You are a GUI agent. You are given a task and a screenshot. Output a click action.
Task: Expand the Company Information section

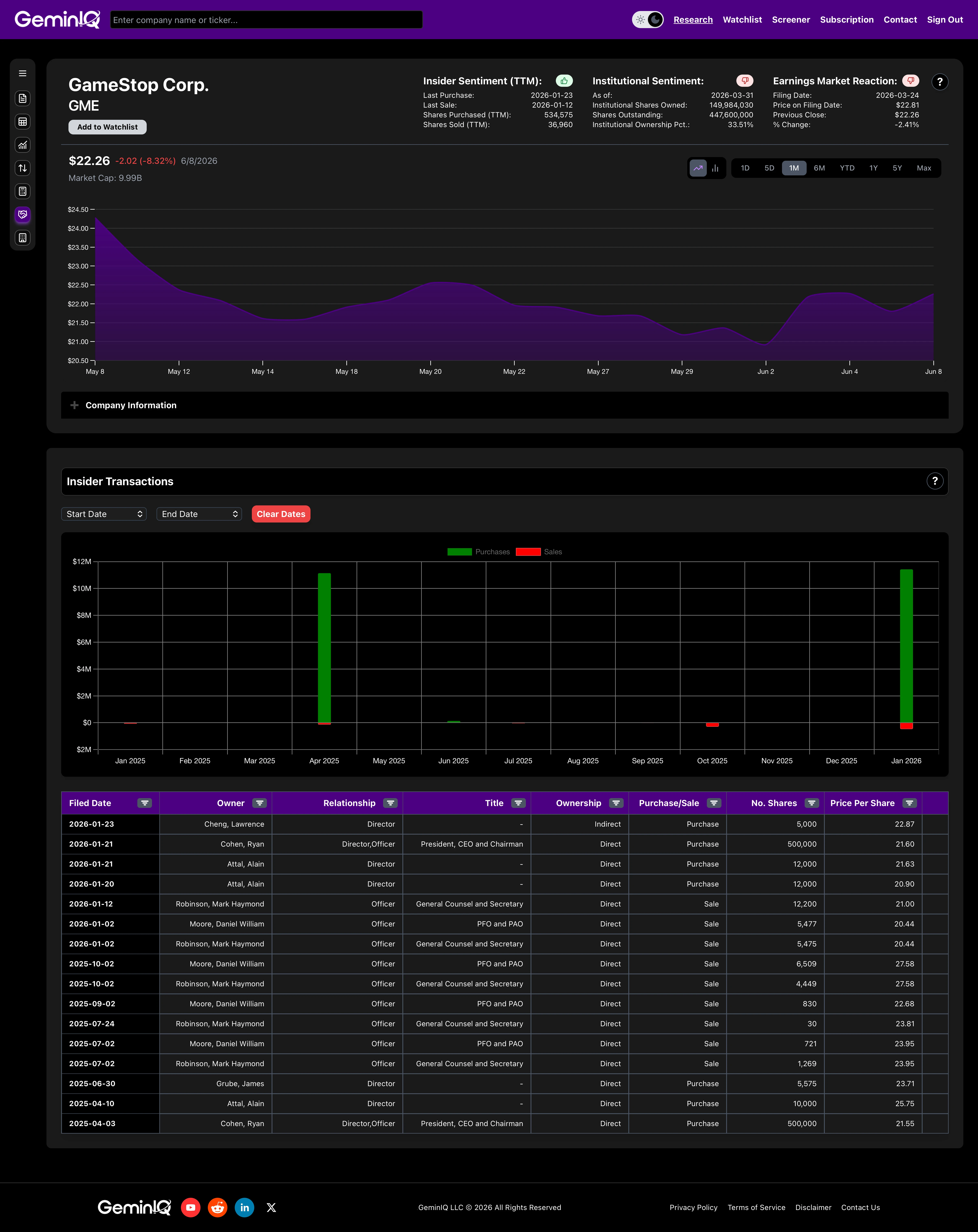505,405
